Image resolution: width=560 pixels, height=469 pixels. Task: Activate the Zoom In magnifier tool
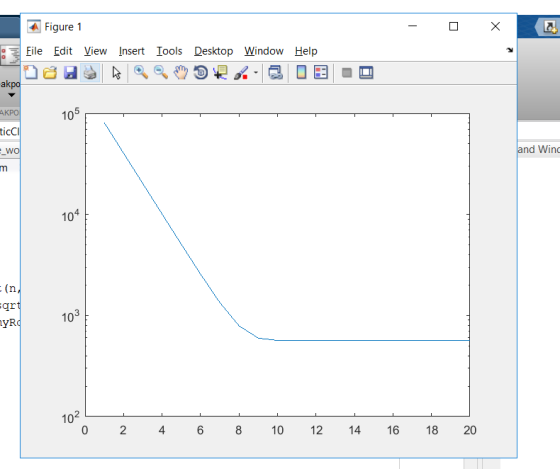click(x=141, y=72)
